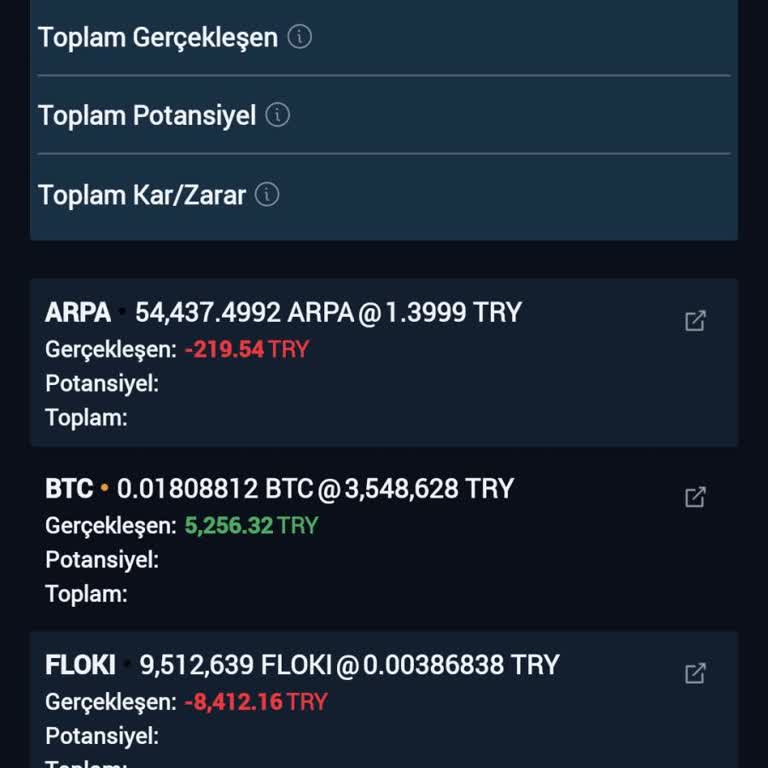Select the BTC ticker name
This screenshot has height=768, width=768.
coord(69,489)
